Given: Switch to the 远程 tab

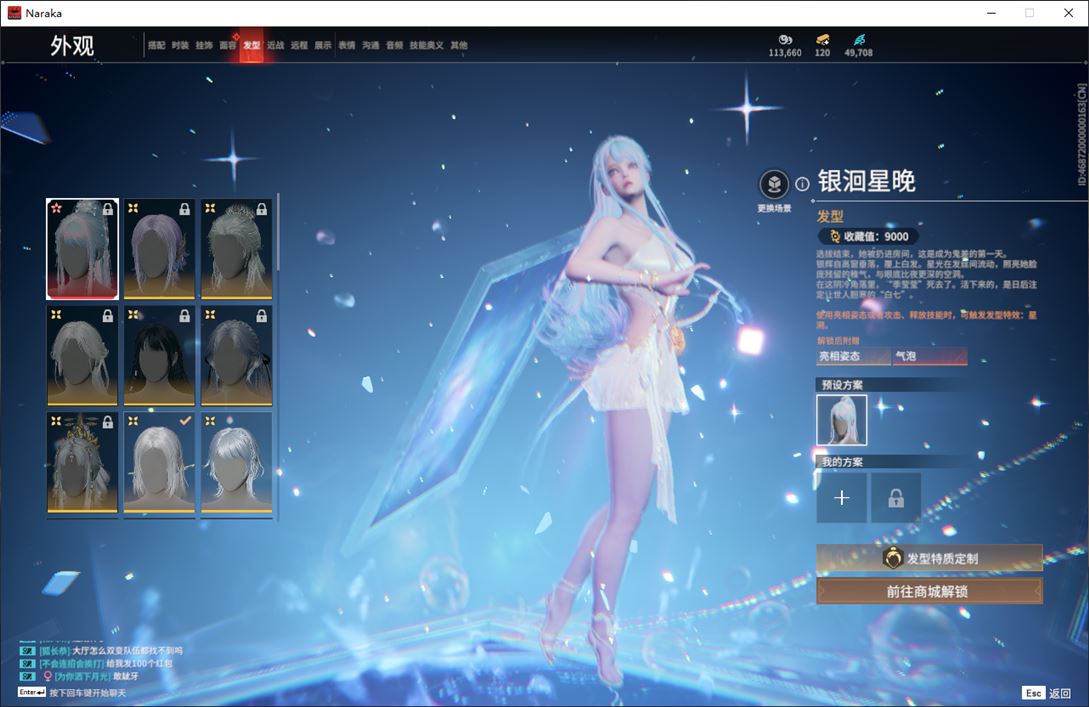Looking at the screenshot, I should click(299, 45).
